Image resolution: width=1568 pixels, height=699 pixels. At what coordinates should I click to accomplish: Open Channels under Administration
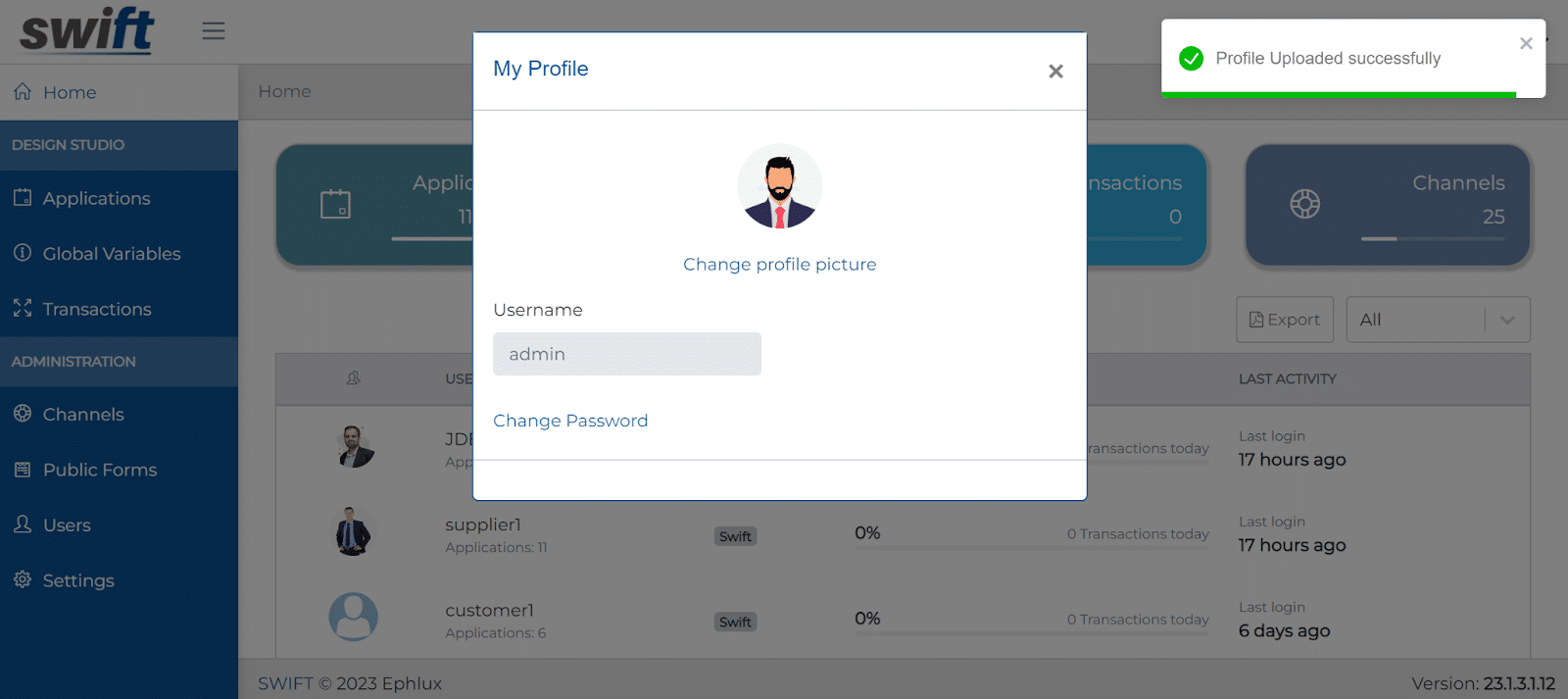(119, 414)
